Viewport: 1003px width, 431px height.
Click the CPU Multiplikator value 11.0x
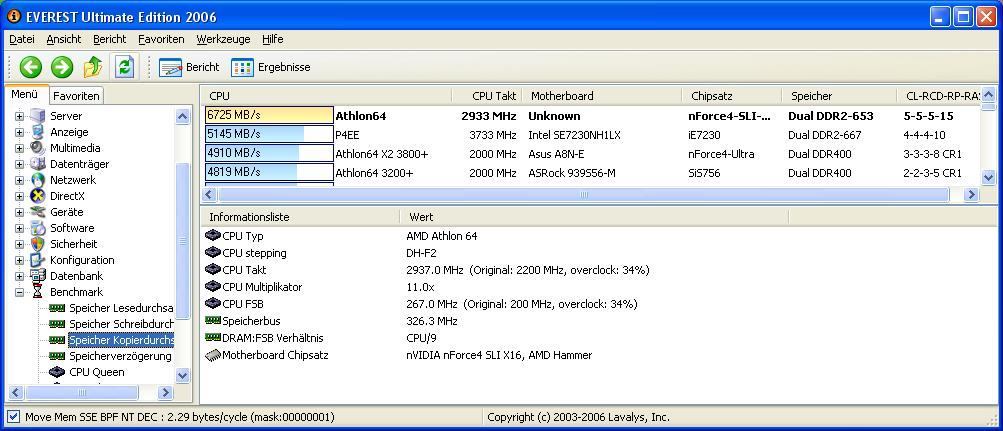point(420,287)
